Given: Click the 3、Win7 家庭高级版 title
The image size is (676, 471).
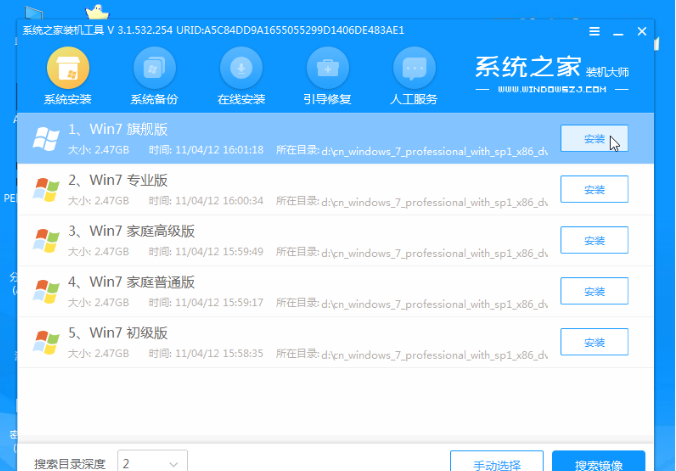Looking at the screenshot, I should coord(131,231).
